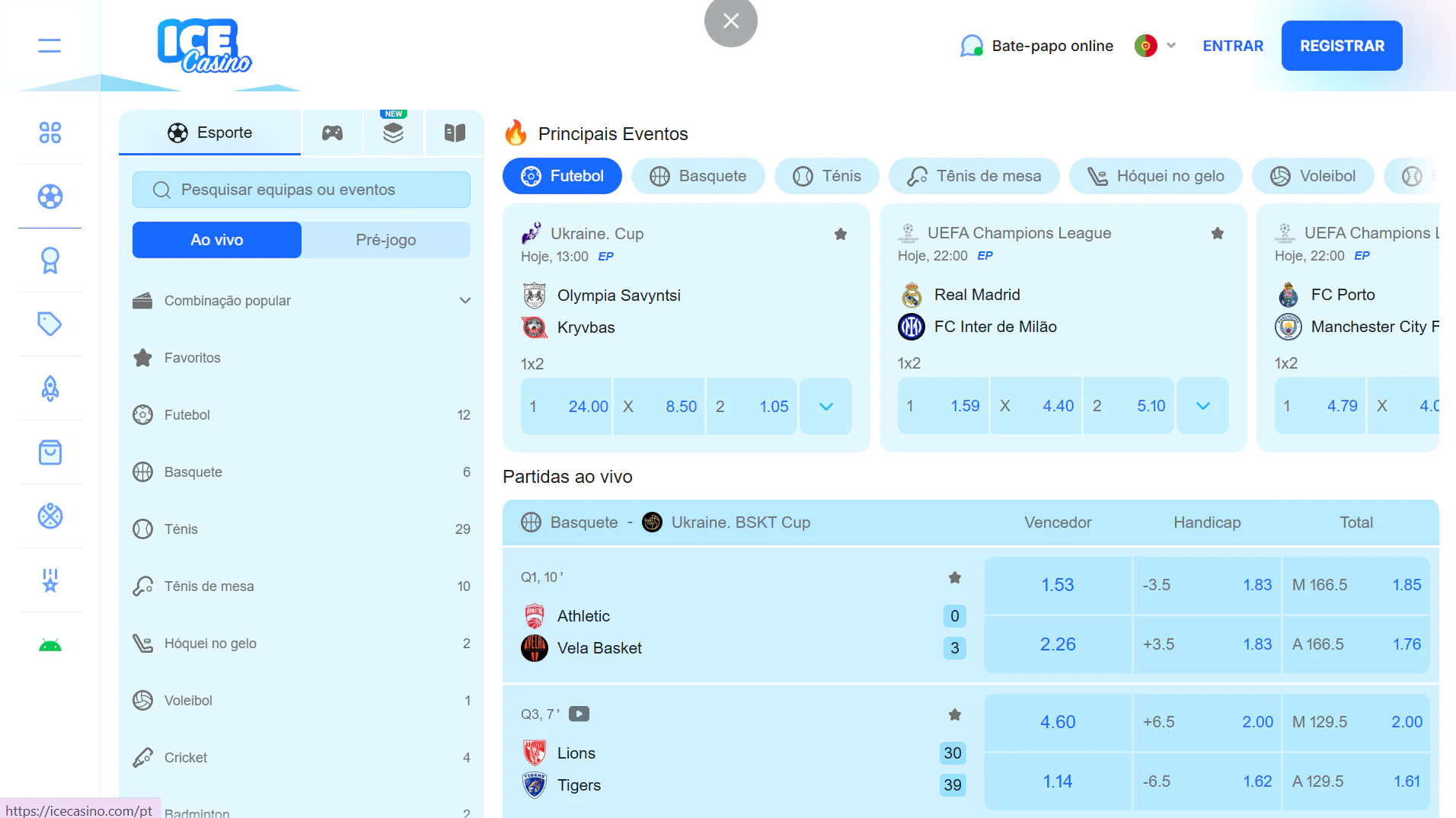Select the Hóquei no gelo event filter
This screenshot has width=1456, height=818.
1156,176
